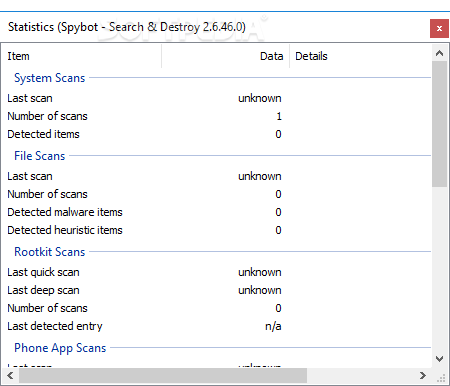
Task: Select the Detected malware items label
Action: tap(65, 212)
